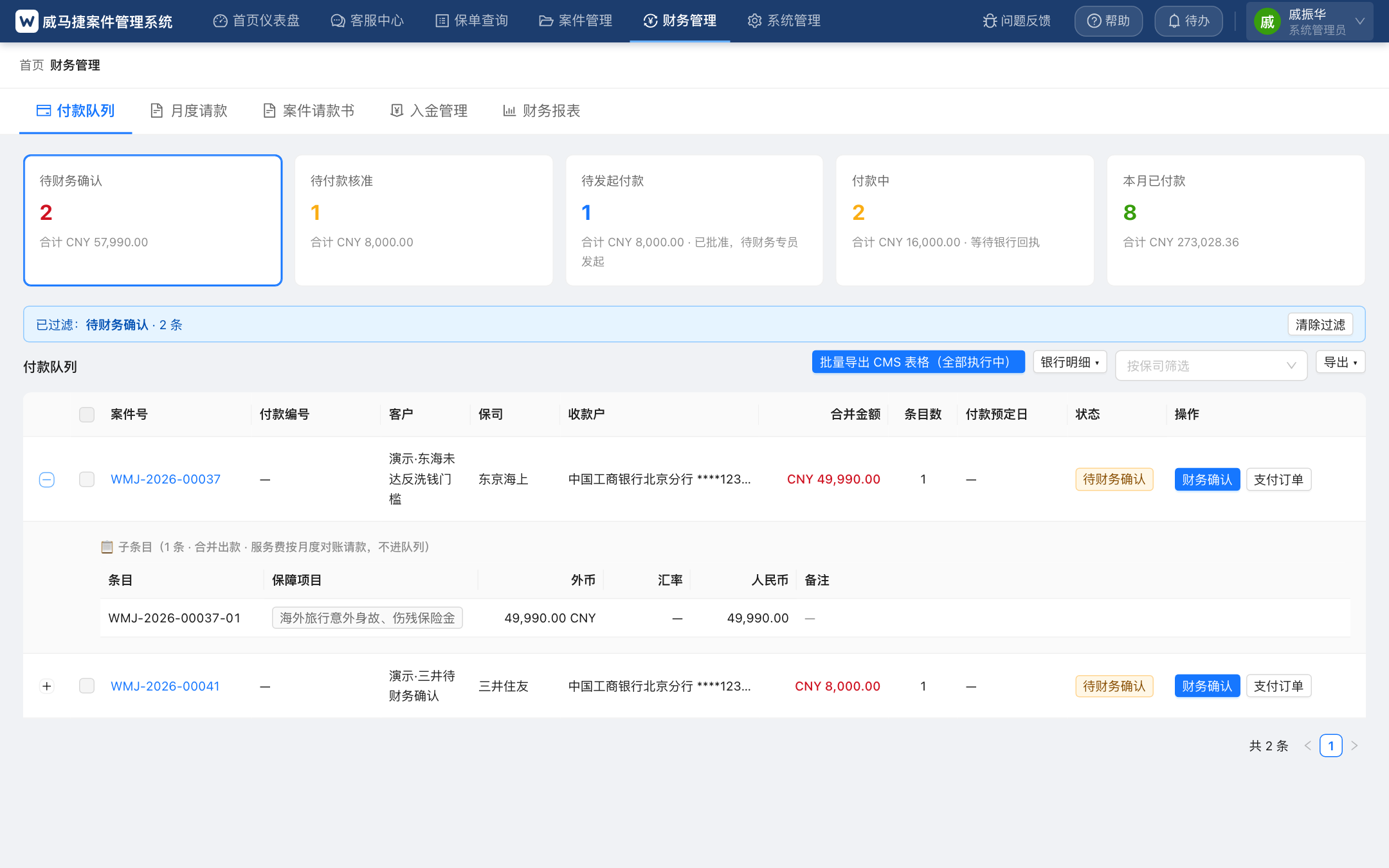Screen dimensions: 1389x868
Task: Open the 入金管理 tab
Action: tap(429, 111)
